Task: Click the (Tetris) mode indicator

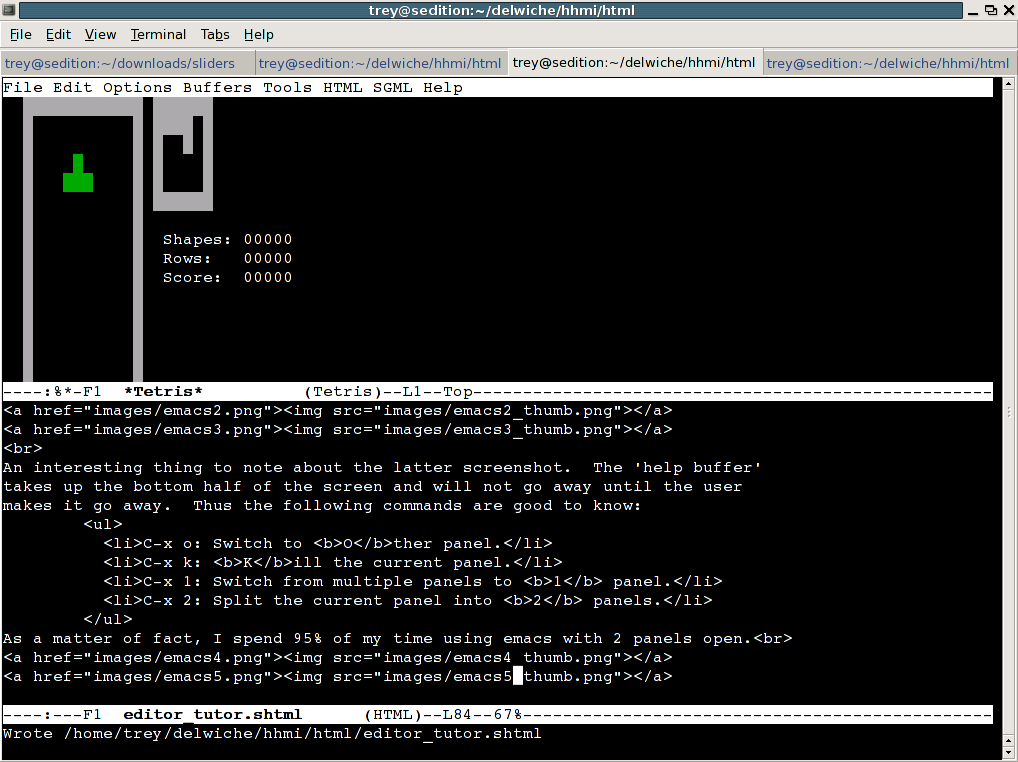Action: [343, 391]
